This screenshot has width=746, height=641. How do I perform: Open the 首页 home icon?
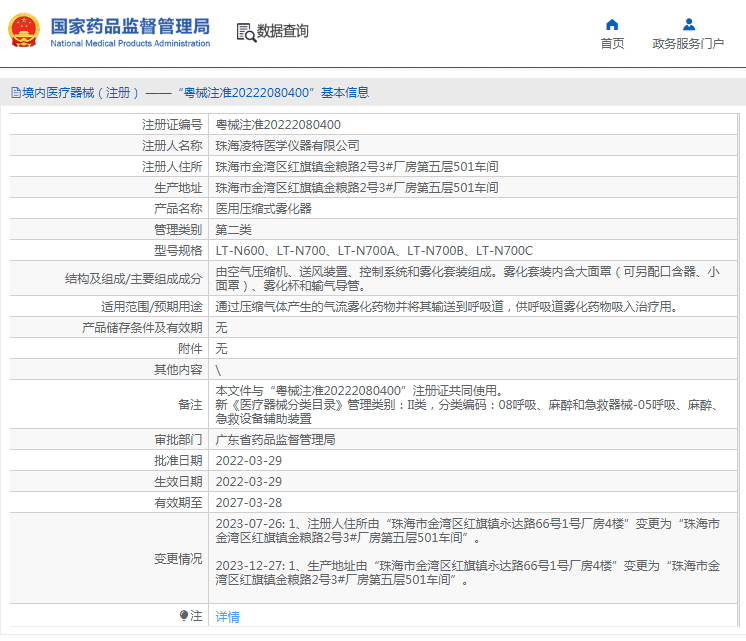(612, 24)
